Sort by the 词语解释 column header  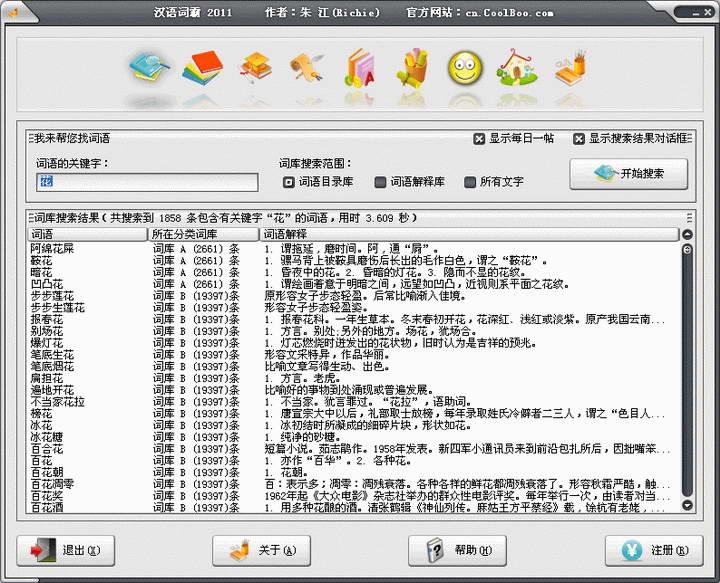pyautogui.click(x=469, y=235)
